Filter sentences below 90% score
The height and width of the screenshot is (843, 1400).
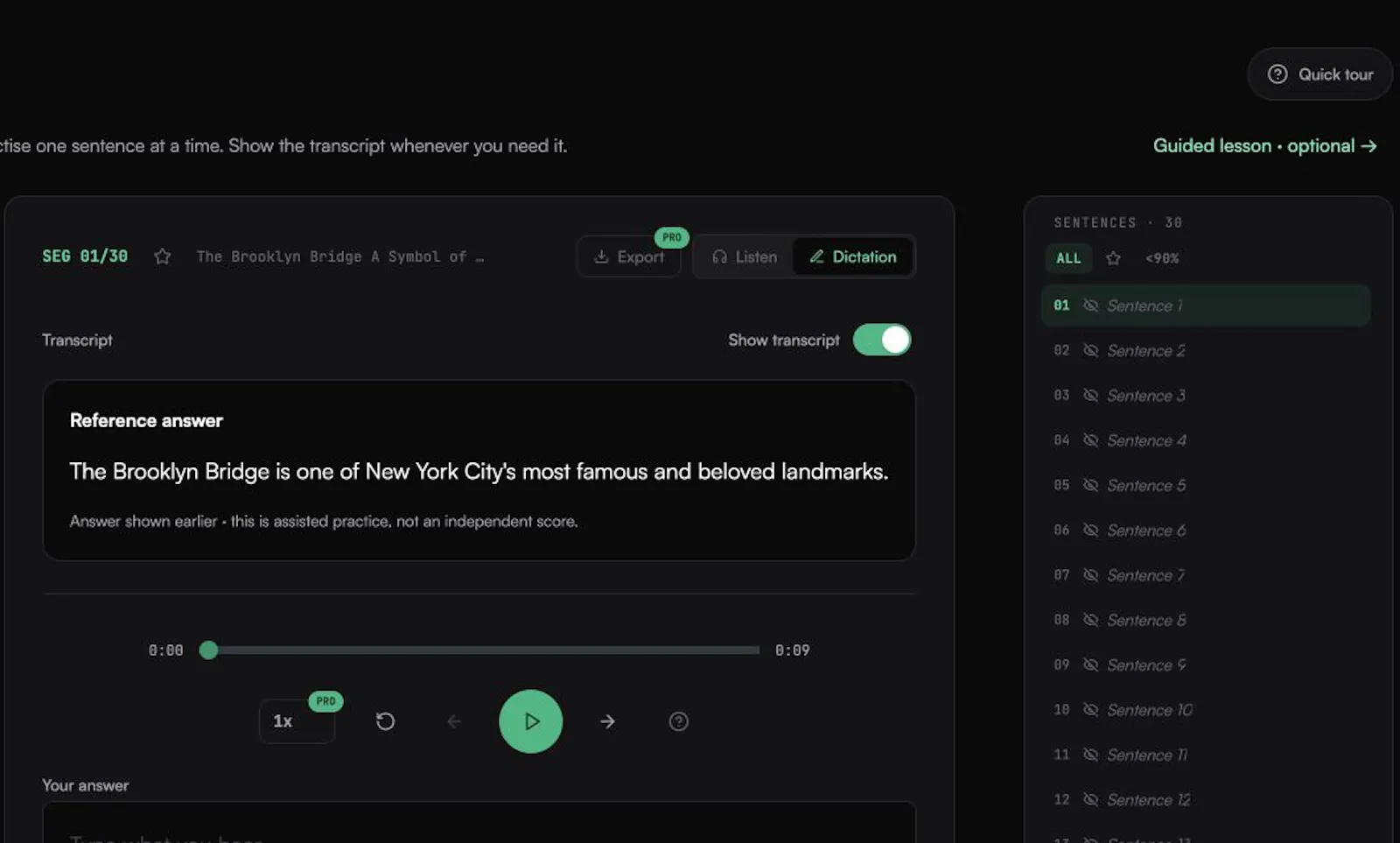pyautogui.click(x=1162, y=258)
